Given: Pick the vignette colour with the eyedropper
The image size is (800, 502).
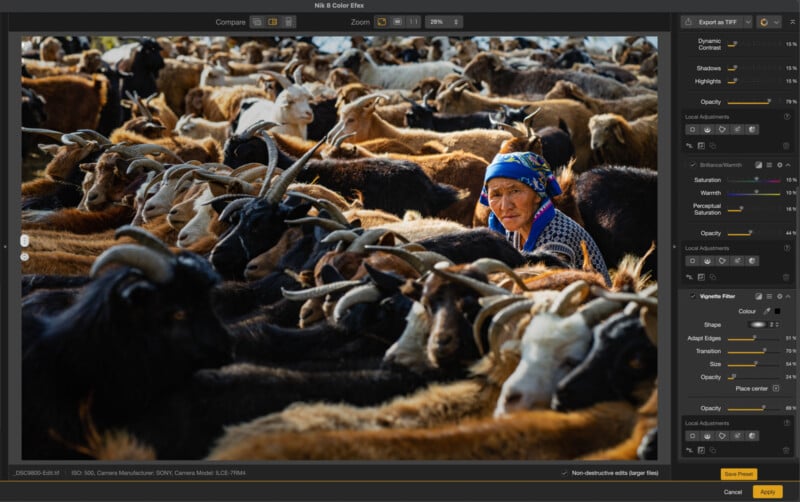Looking at the screenshot, I should [765, 311].
